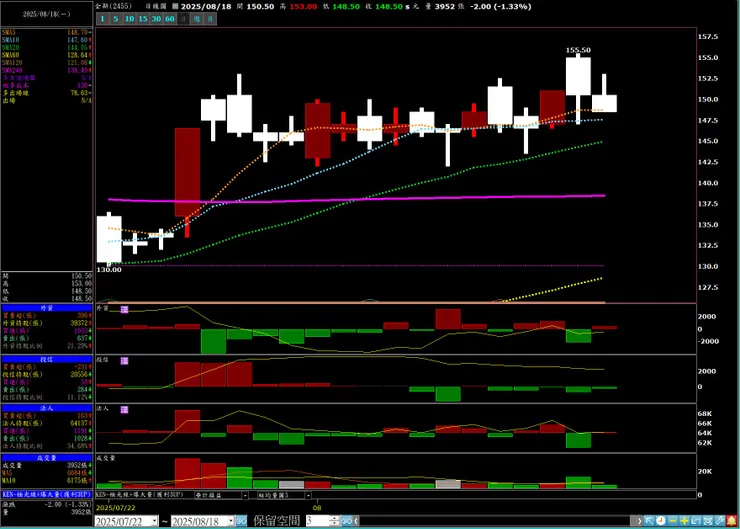Click scrollbar right arrow at chart bottom
The image size is (740, 529).
click(x=639, y=521)
